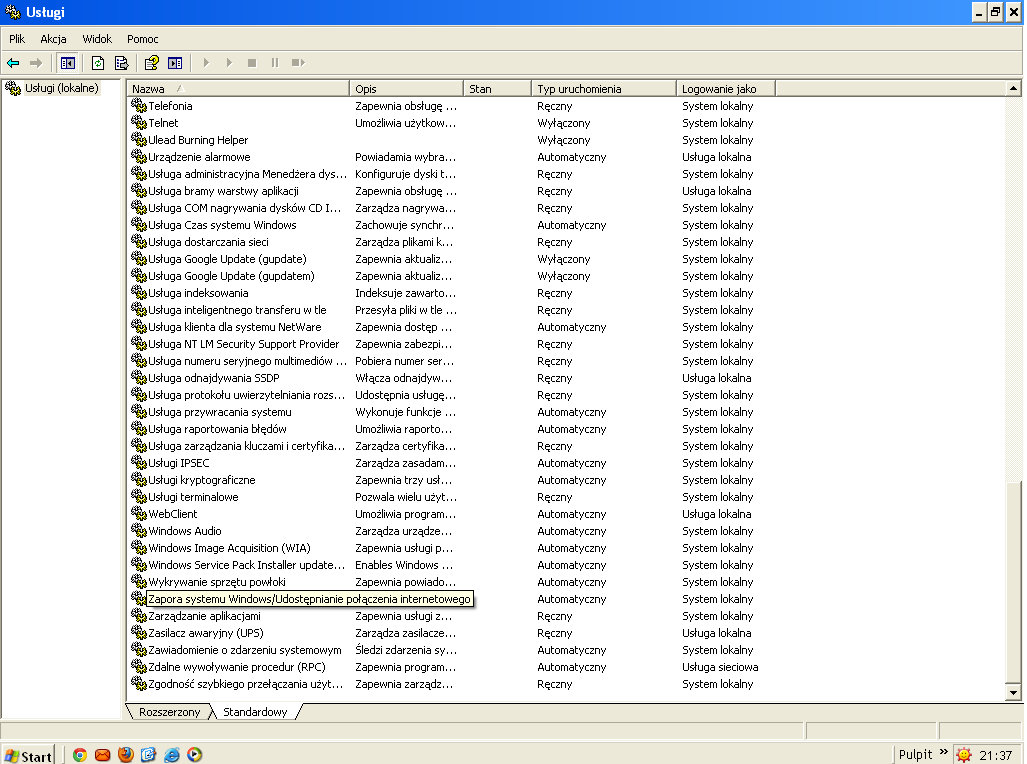This screenshot has height=764, width=1027.
Task: Click the Refresh toolbar icon
Action: (x=98, y=63)
